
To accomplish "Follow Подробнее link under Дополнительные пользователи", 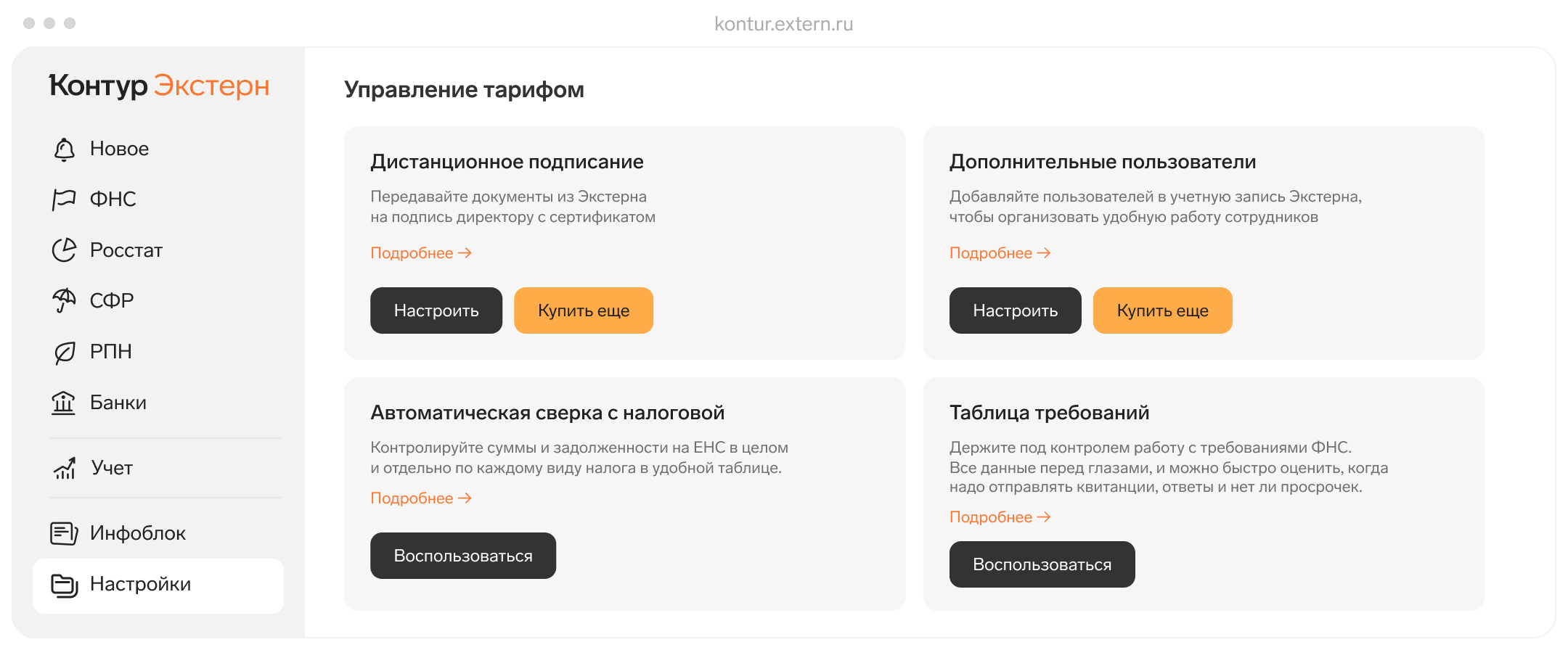I will tap(1000, 253).
